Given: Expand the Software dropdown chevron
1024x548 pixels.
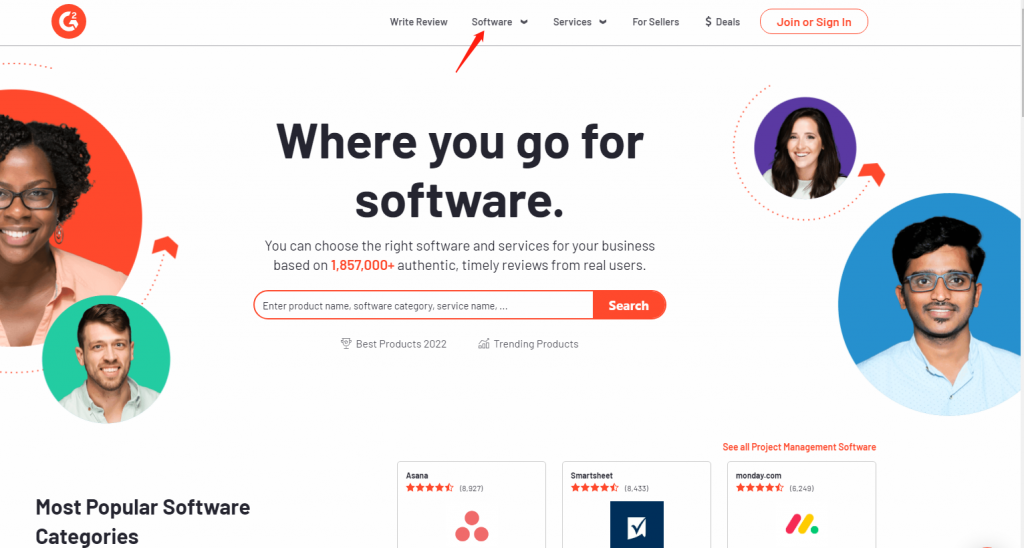Looking at the screenshot, I should click(x=524, y=22).
